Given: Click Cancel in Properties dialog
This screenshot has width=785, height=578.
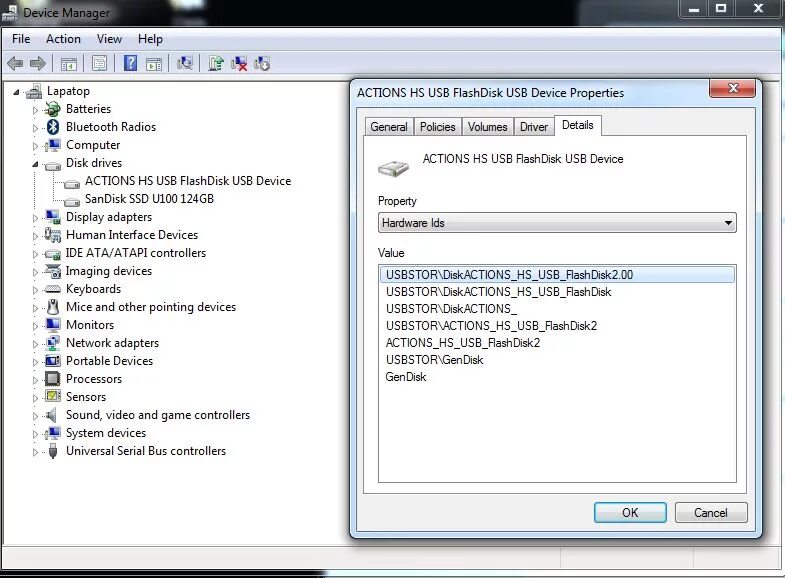Looking at the screenshot, I should tap(711, 512).
